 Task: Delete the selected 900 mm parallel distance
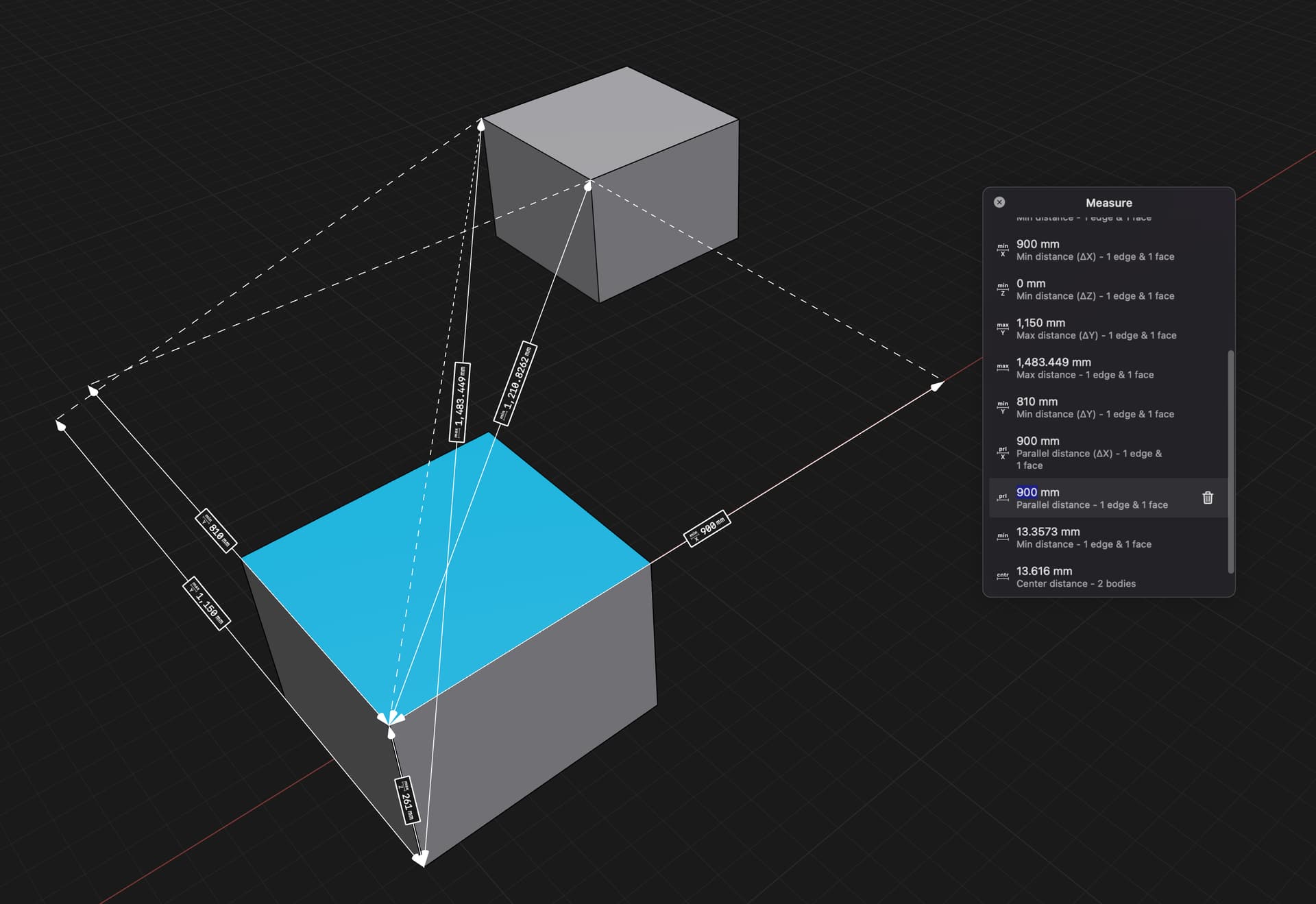click(x=1208, y=498)
